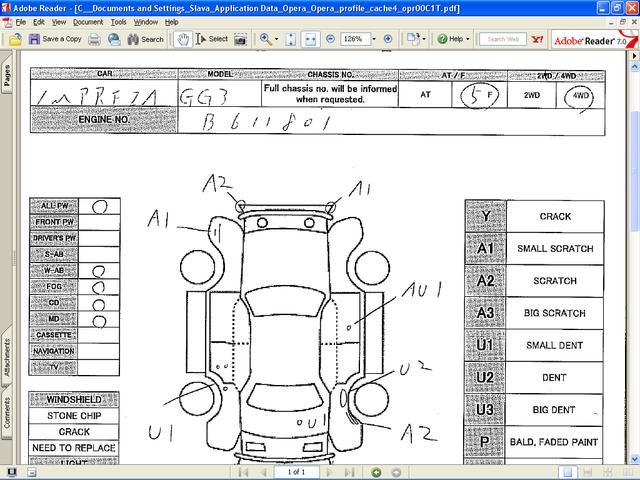
Task: Click the Open file folder icon
Action: [x=15, y=39]
